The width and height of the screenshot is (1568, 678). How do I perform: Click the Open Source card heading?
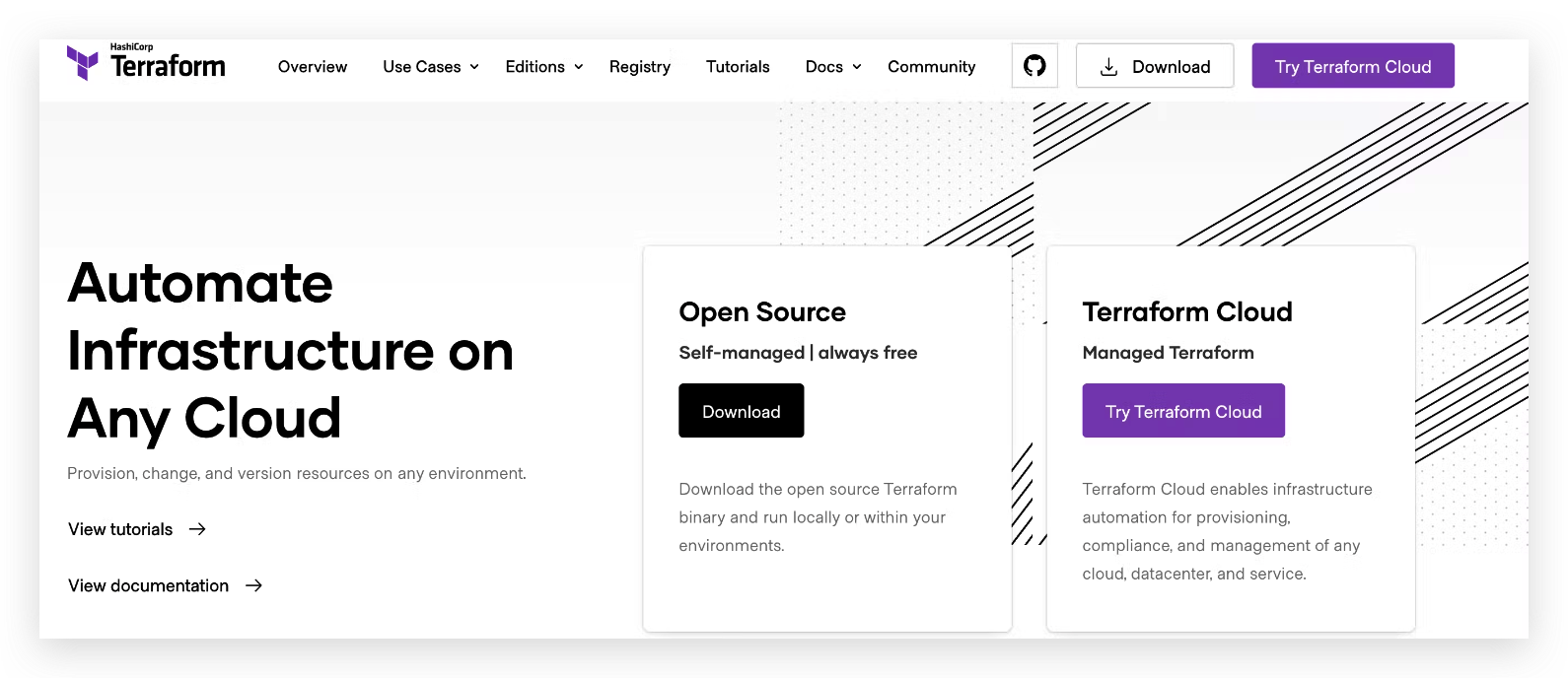tap(762, 312)
